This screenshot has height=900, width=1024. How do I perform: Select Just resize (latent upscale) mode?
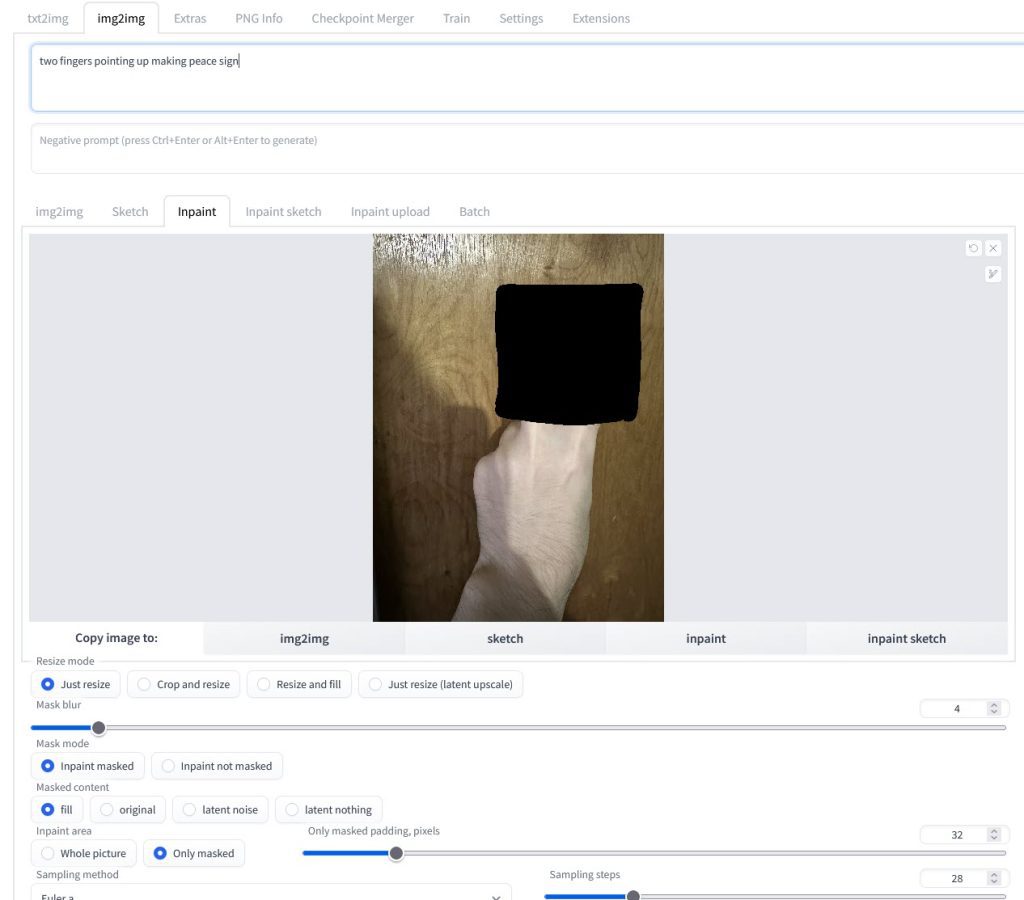[441, 684]
